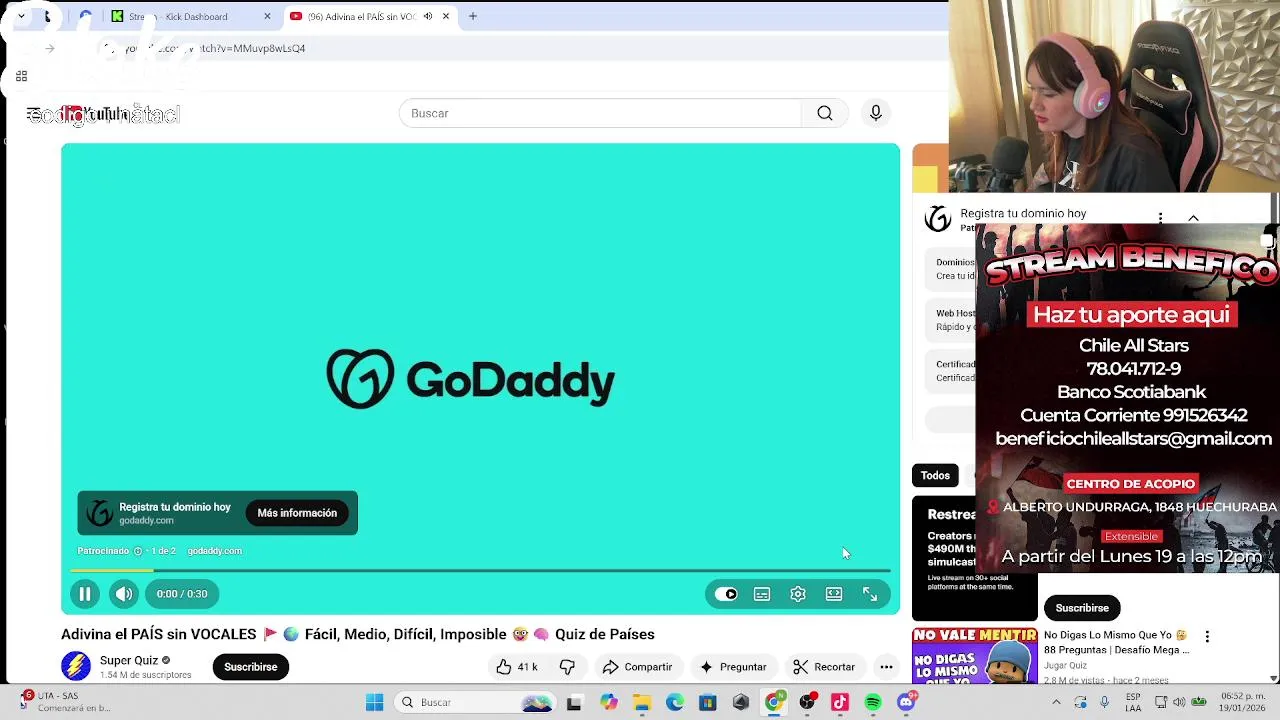Click the Windows taskbar Buscar search box
This screenshot has width=1280, height=720.
[x=475, y=703]
